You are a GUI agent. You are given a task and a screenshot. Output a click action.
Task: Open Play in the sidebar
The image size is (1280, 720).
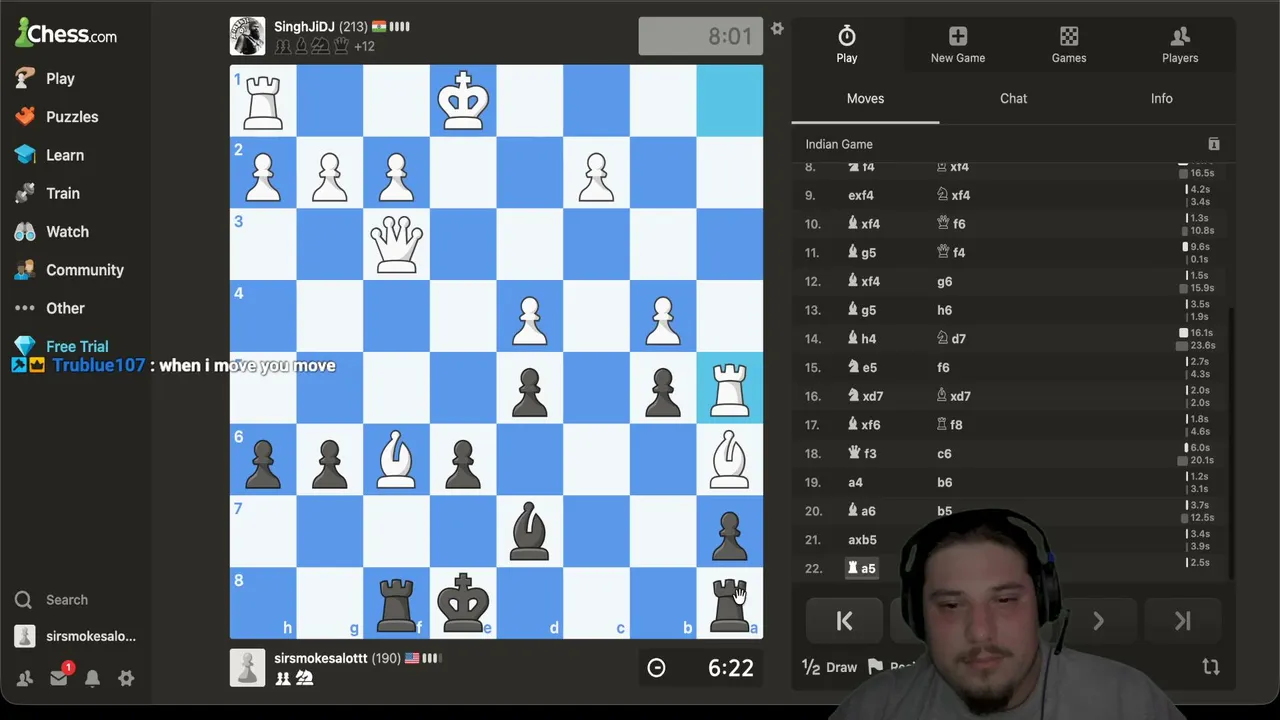(x=60, y=78)
